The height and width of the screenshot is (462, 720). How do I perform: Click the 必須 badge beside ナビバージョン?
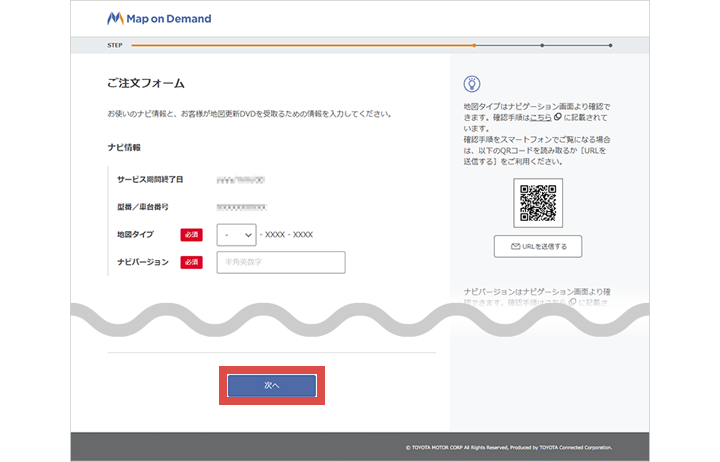[x=191, y=262]
